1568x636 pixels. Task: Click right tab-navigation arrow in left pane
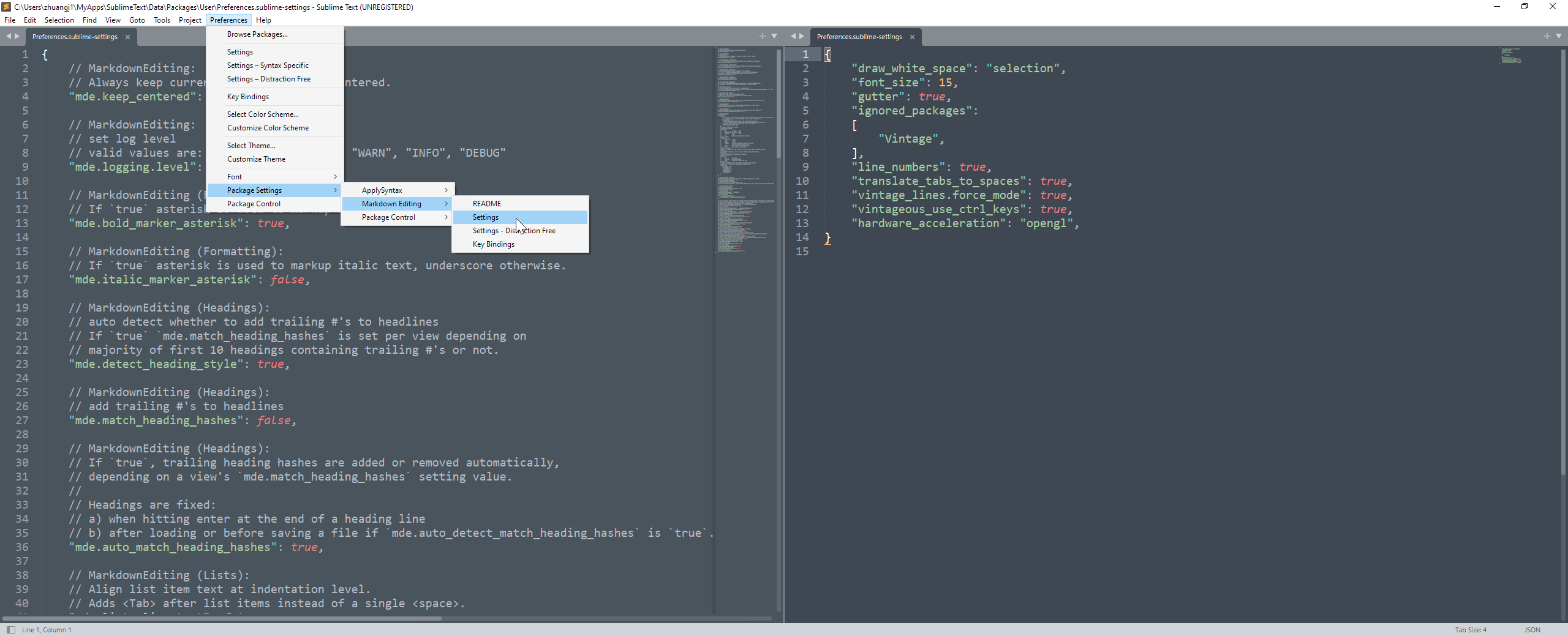(x=17, y=37)
